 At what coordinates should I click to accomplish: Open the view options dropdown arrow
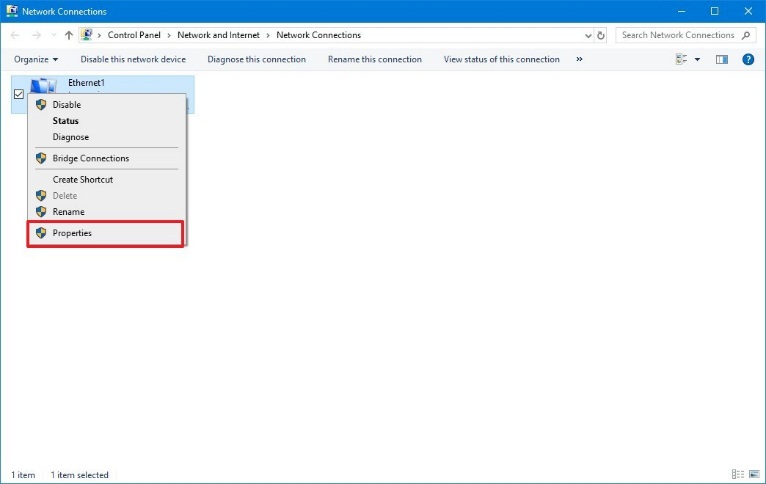tap(697, 60)
